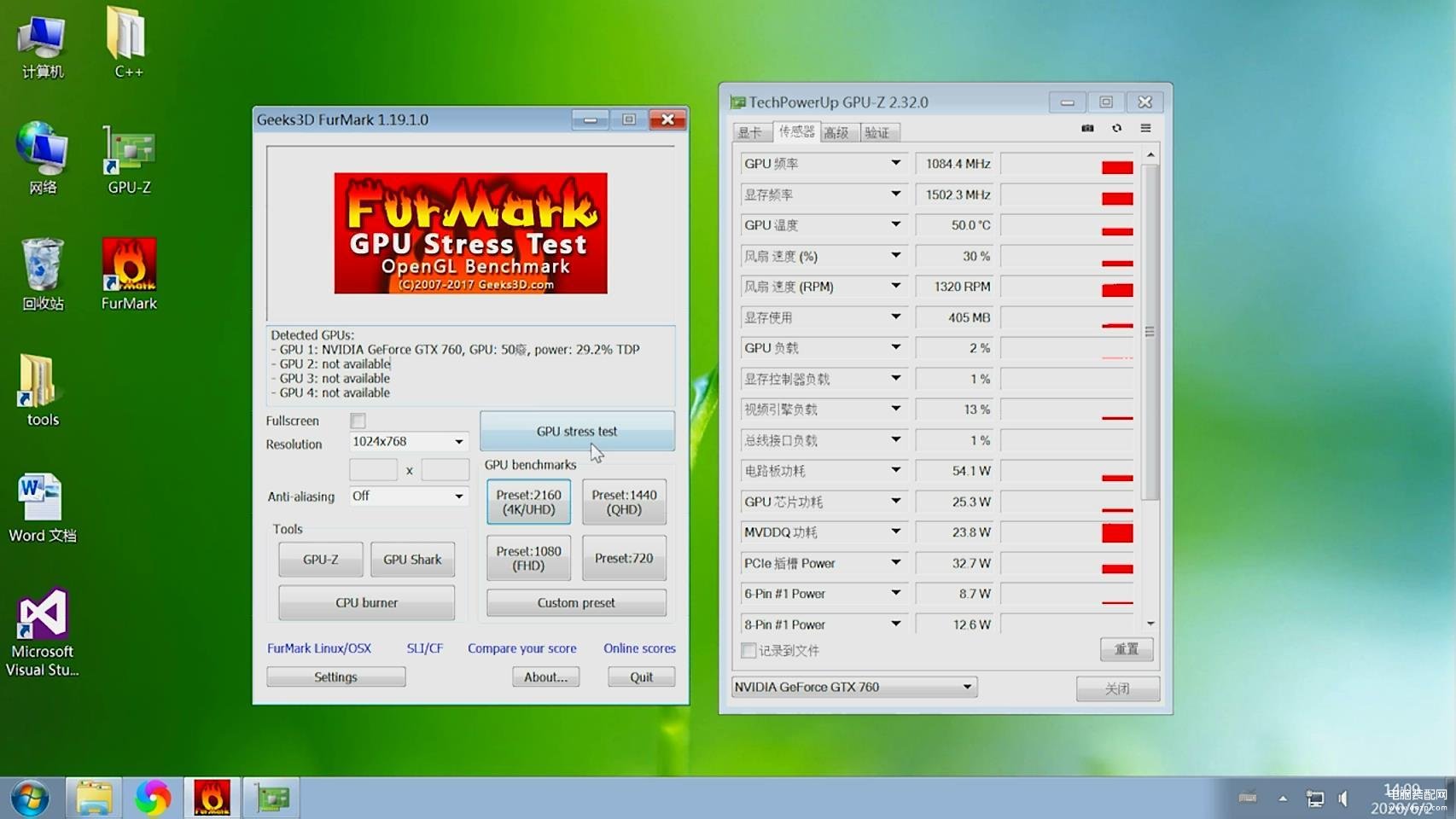Launch GPU Shark tool
This screenshot has height=819, width=1456.
(x=412, y=560)
